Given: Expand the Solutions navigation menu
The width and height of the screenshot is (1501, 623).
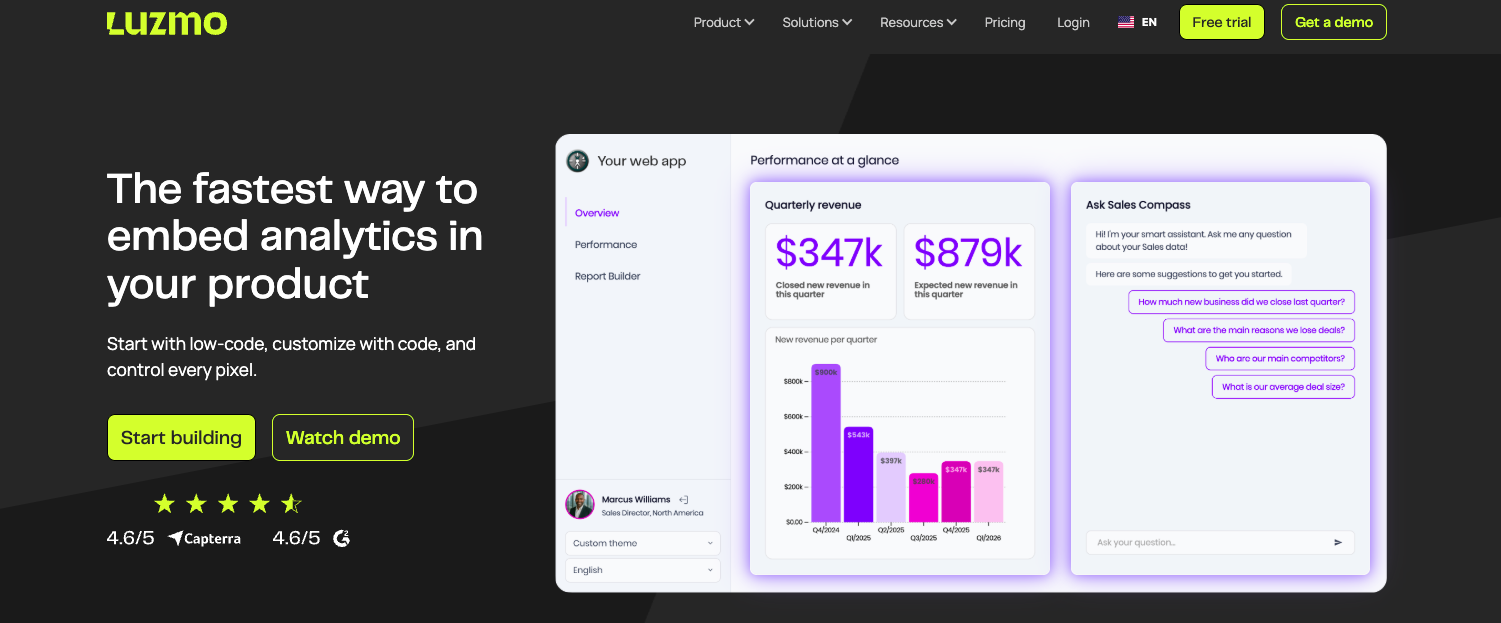Looking at the screenshot, I should (x=817, y=22).
